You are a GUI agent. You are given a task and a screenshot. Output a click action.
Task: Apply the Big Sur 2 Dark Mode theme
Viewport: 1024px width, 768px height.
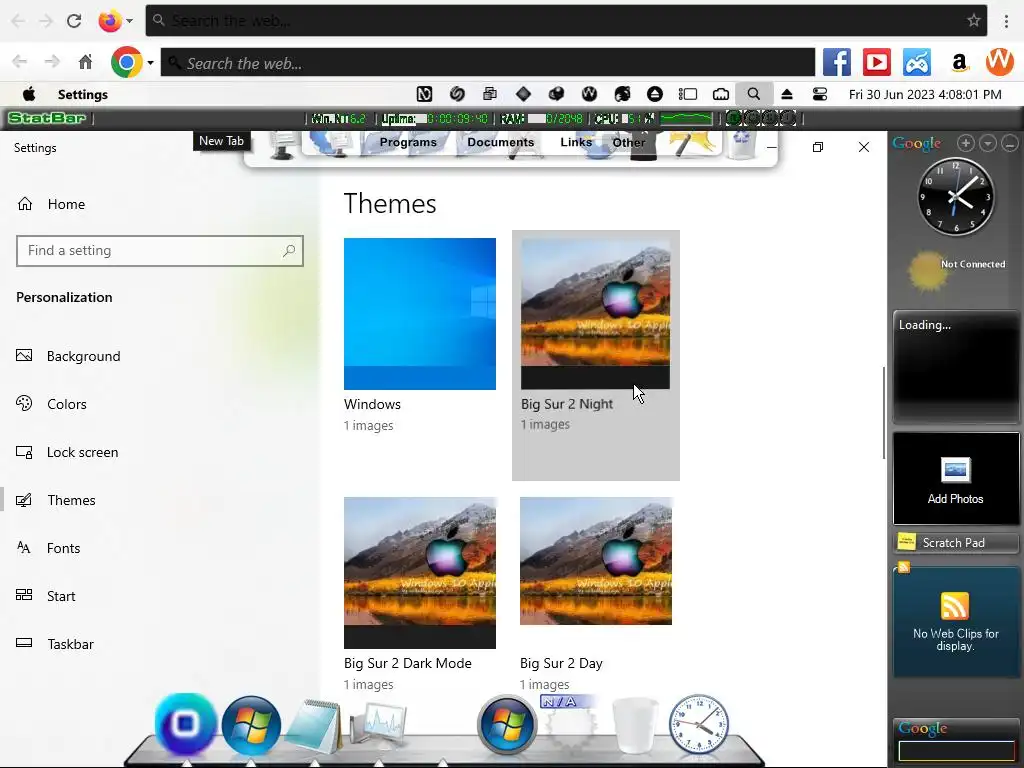420,573
